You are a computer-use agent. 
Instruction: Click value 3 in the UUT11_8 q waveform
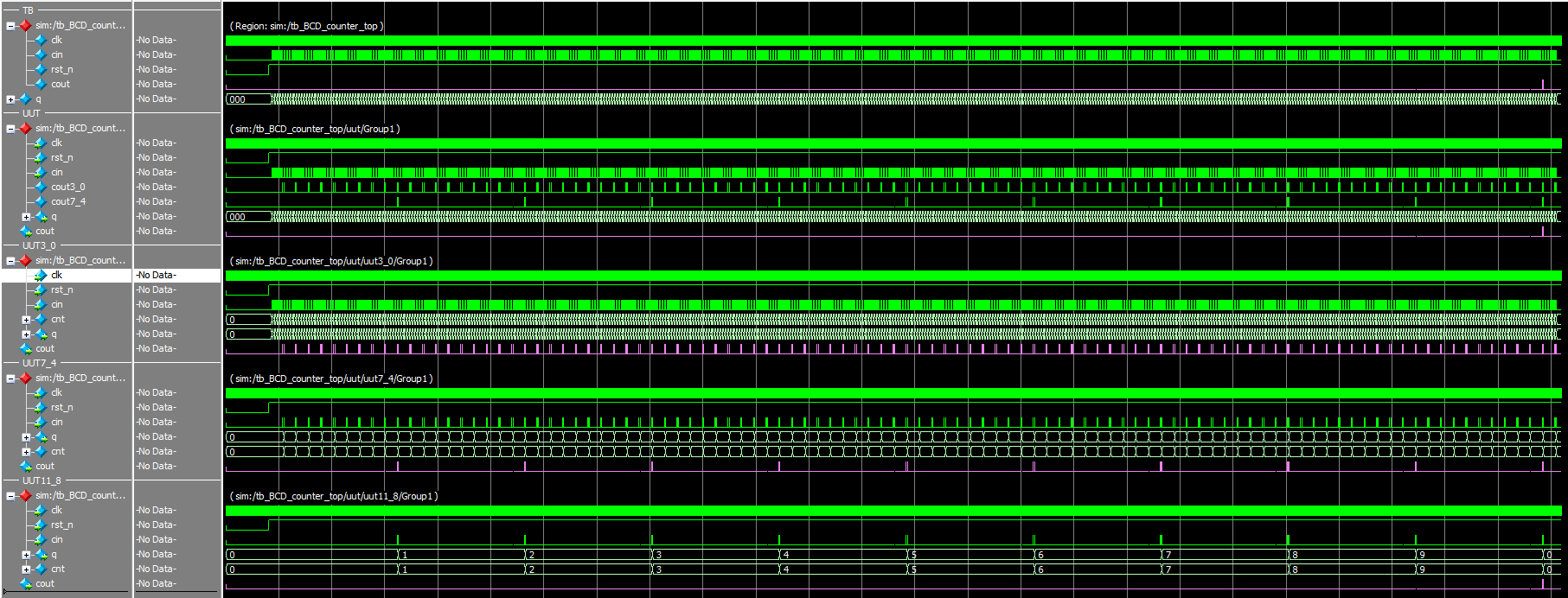click(x=659, y=556)
